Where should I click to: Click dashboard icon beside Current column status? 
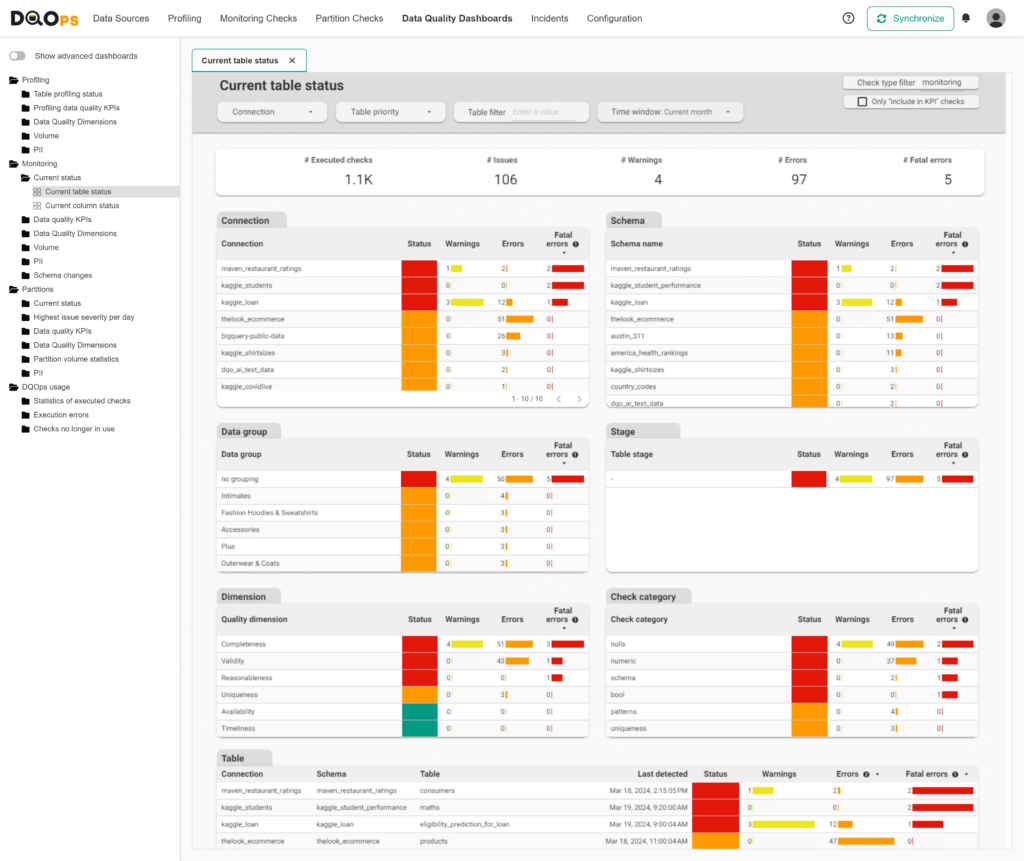click(x=37, y=206)
